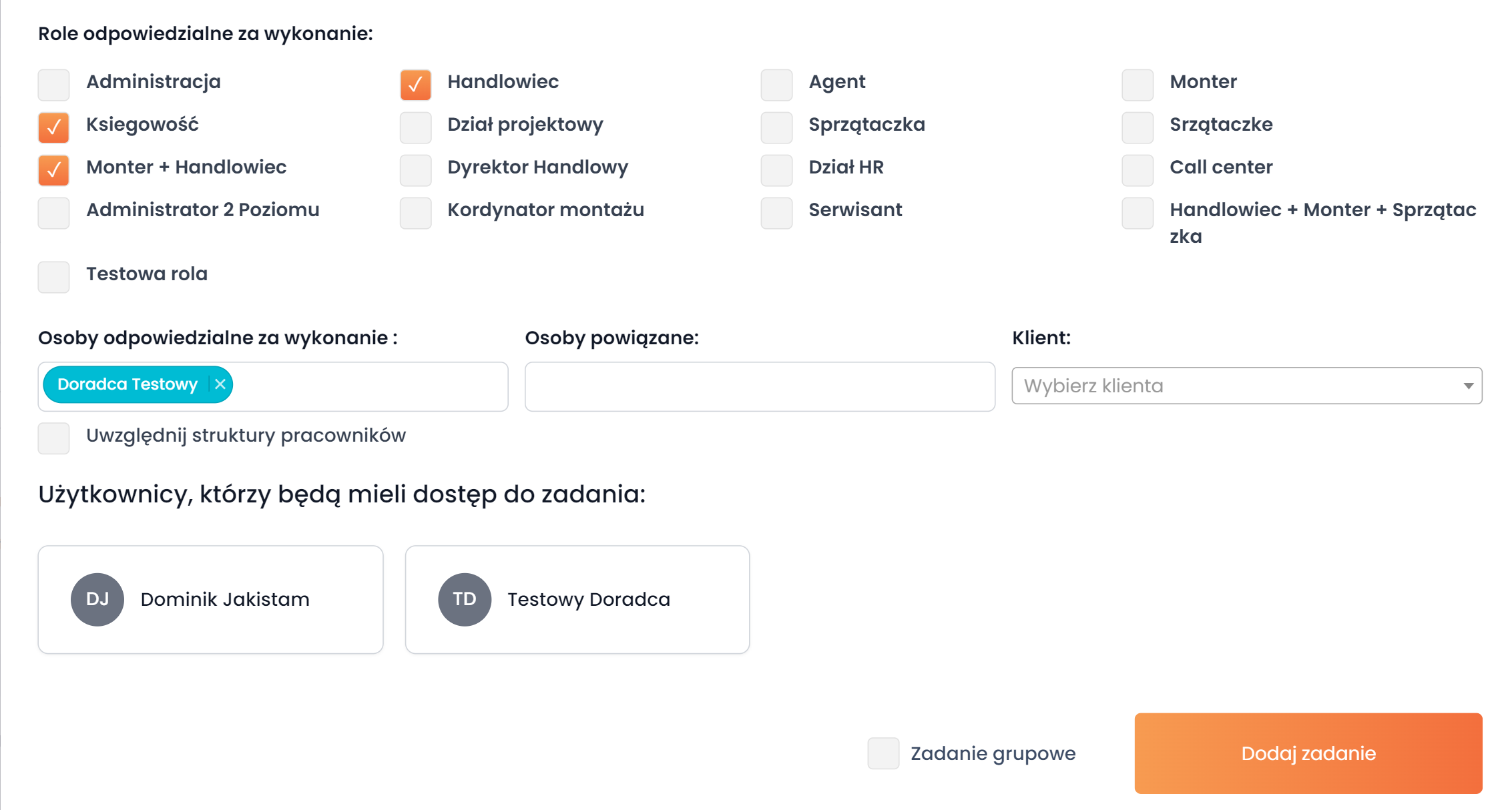Click the Dominik Jakistam user card
Viewport: 1512px width, 810px height.
tap(210, 599)
